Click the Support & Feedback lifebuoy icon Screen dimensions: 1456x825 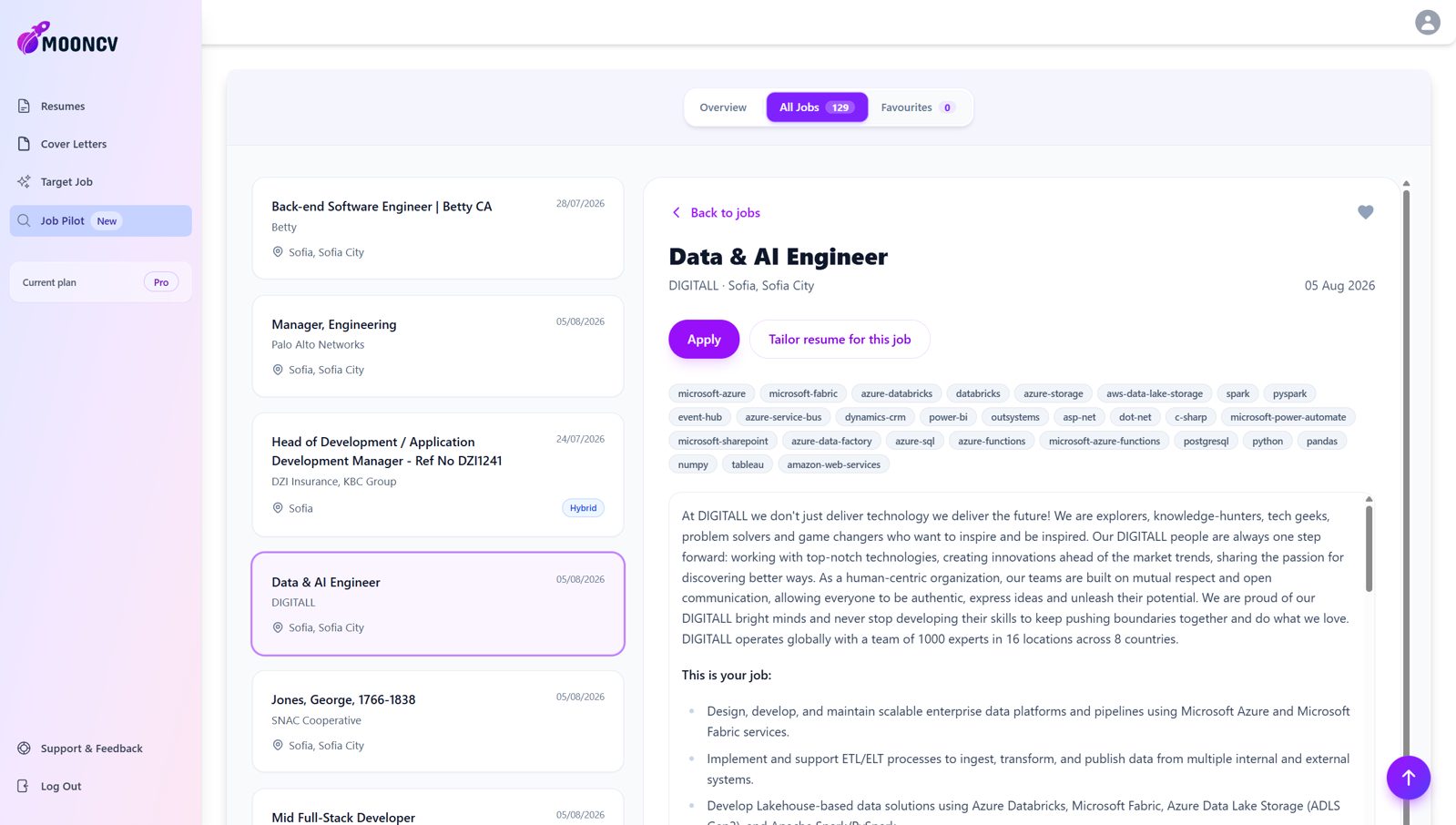(24, 749)
